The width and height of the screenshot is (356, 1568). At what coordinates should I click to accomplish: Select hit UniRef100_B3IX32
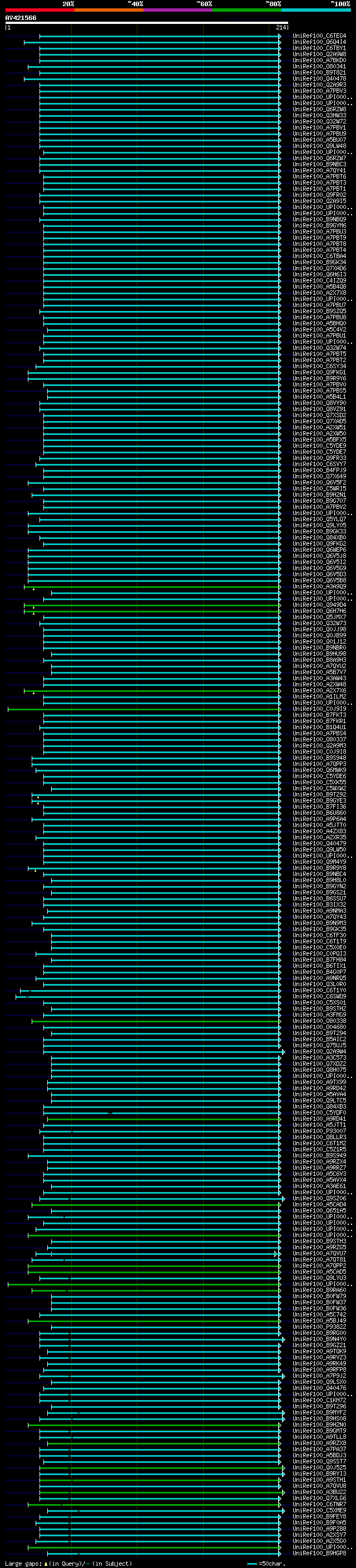(x=319, y=904)
